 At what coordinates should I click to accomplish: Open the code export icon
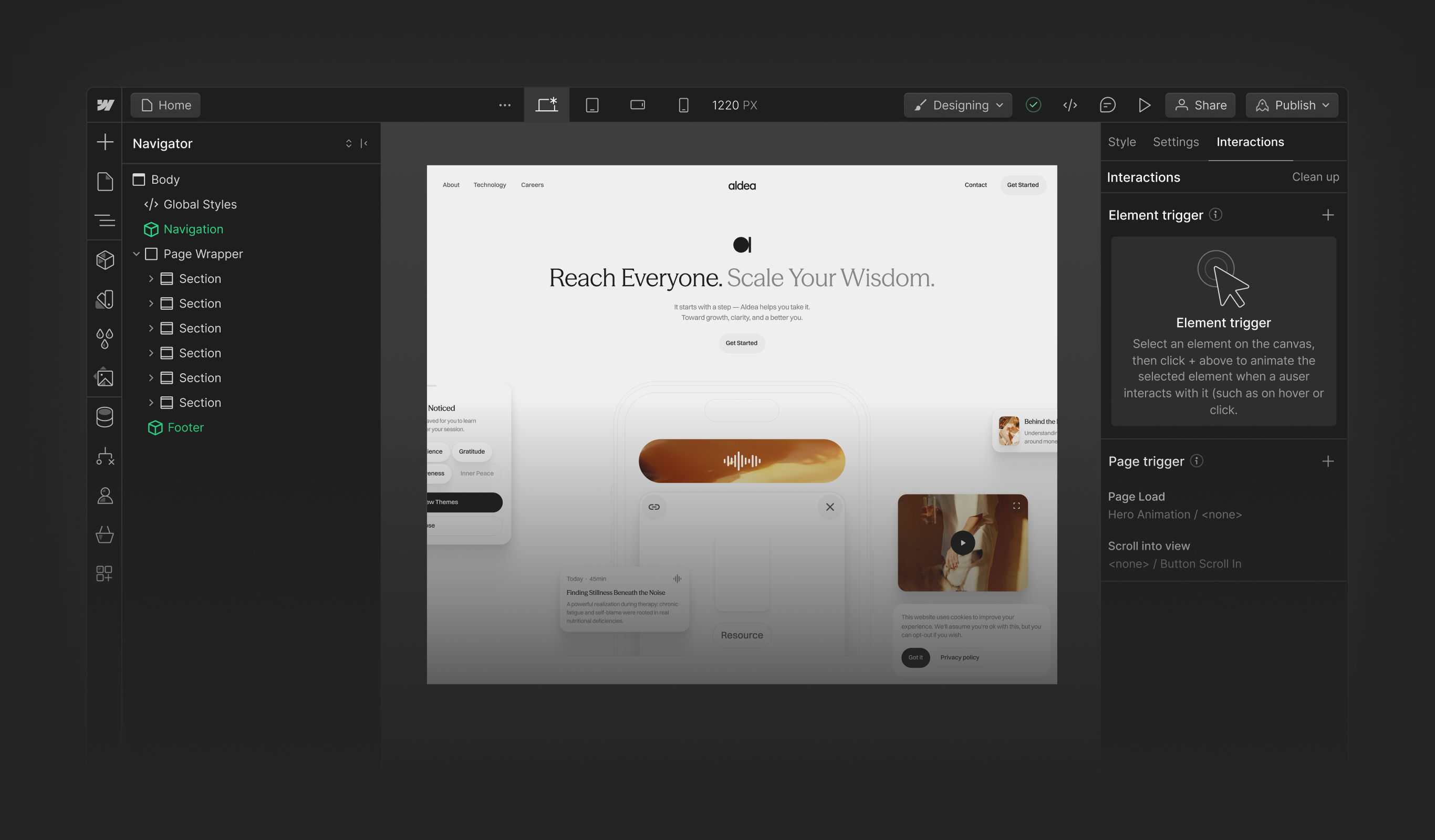pos(1070,104)
